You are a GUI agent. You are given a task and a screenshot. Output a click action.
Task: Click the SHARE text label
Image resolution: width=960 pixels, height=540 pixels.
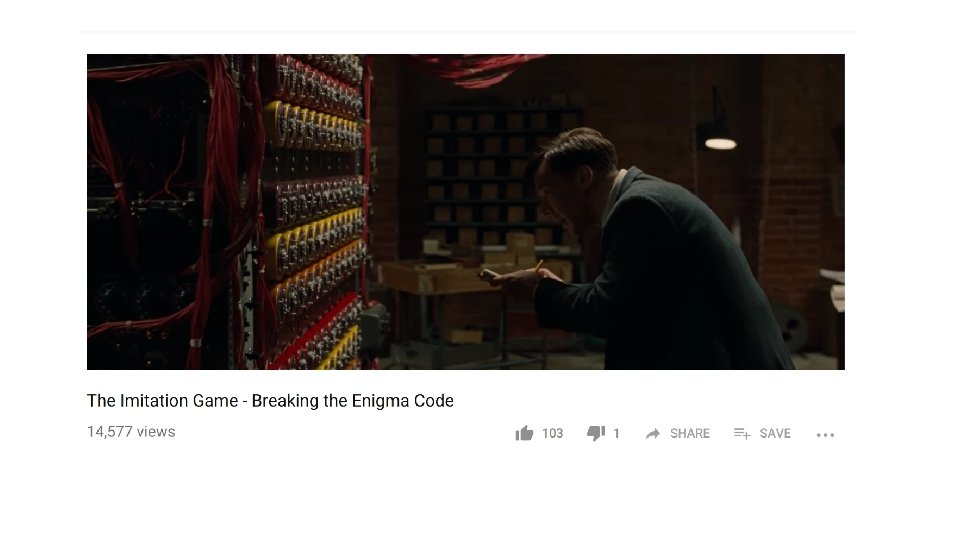click(x=690, y=433)
